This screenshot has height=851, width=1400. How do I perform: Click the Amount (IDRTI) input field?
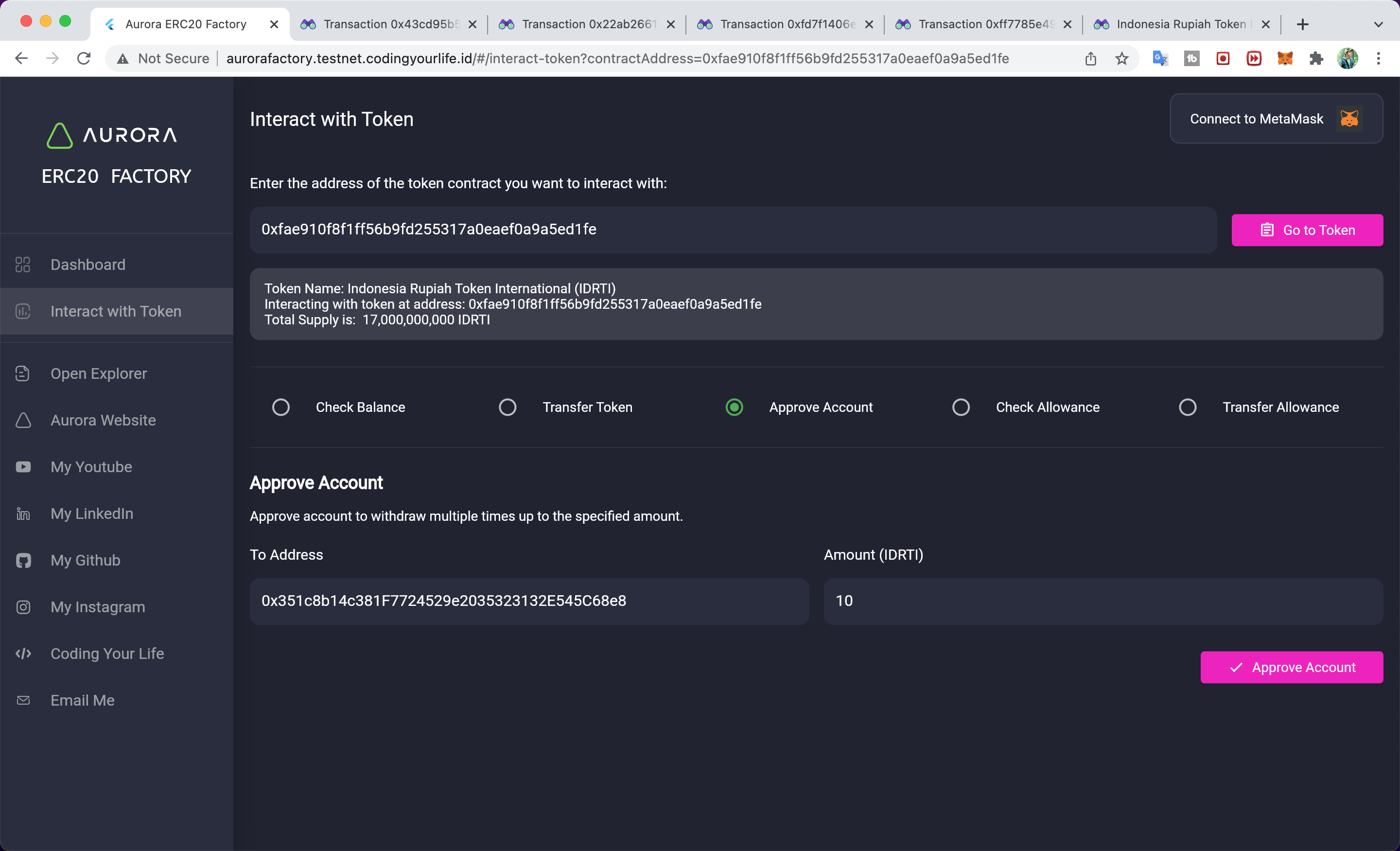click(1102, 601)
